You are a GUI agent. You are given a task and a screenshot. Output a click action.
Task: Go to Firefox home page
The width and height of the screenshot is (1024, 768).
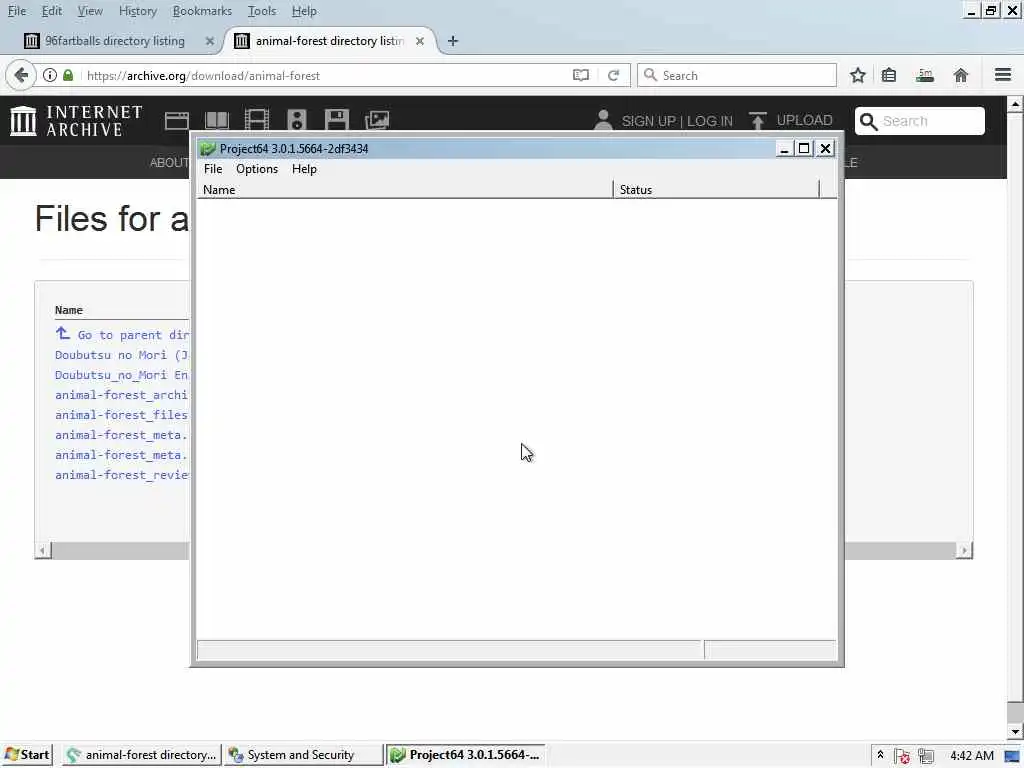961,76
